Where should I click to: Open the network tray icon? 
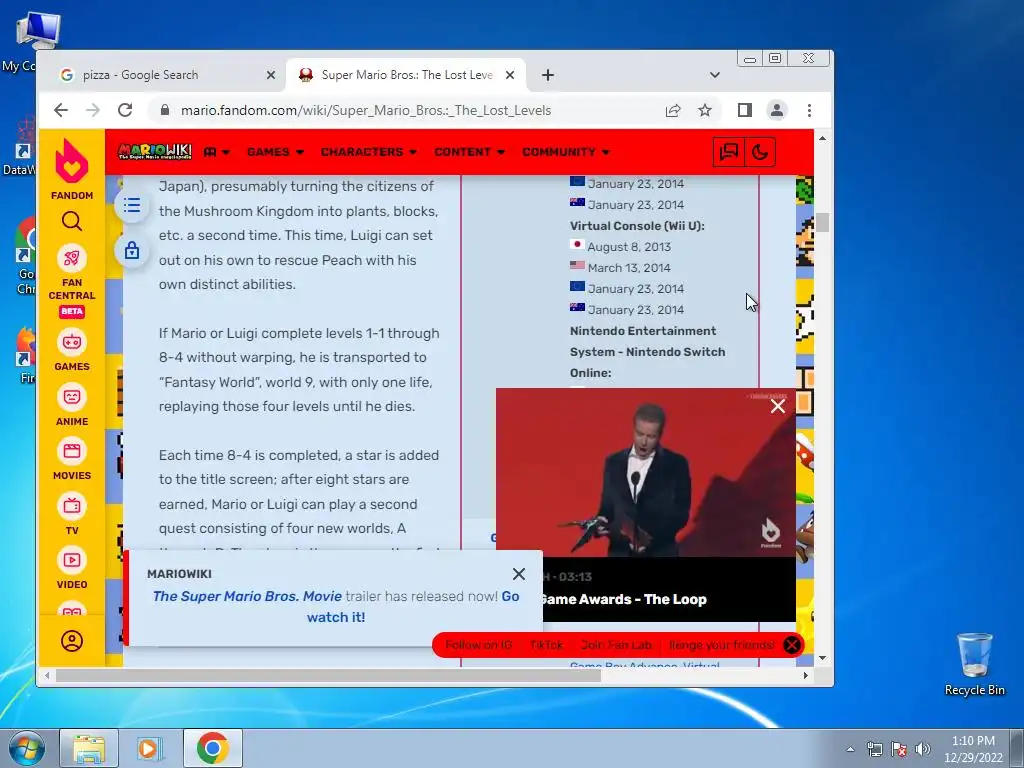pyautogui.click(x=874, y=749)
